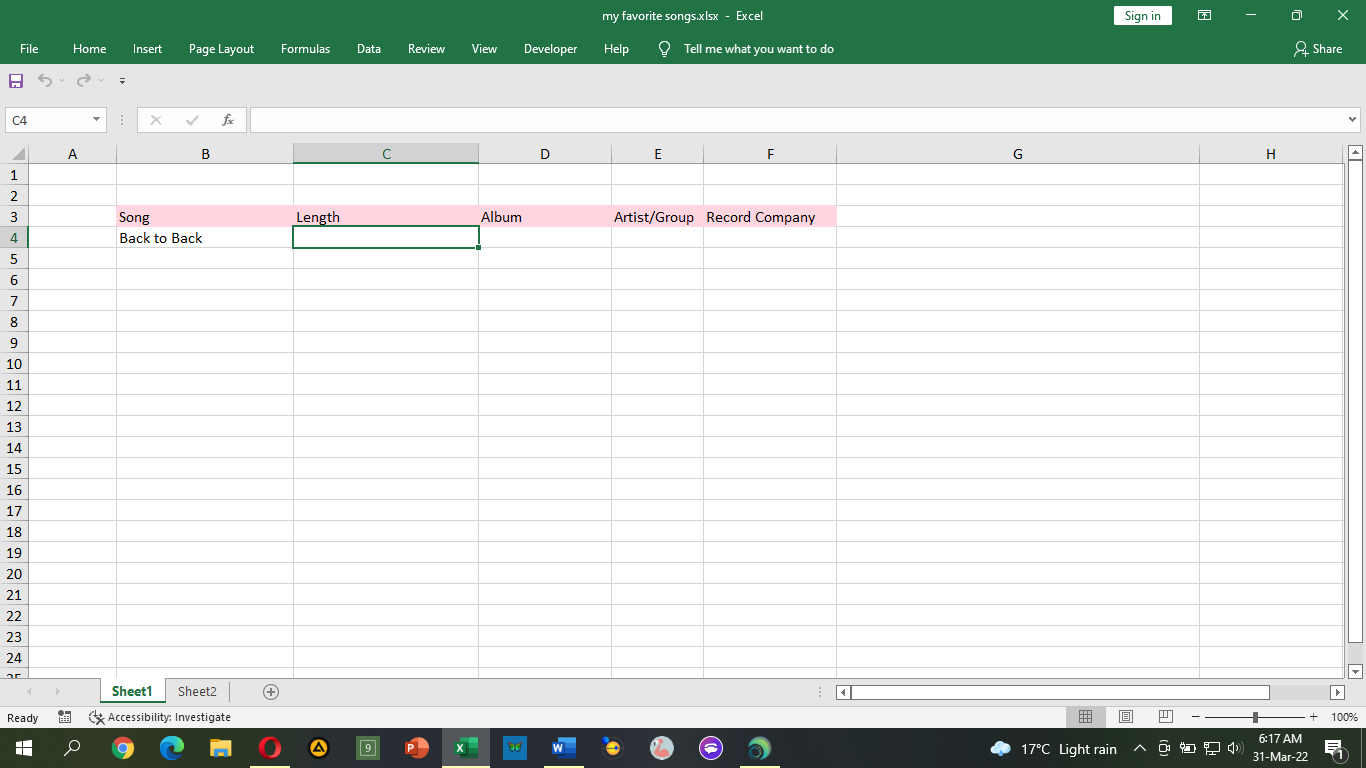1366x768 pixels.
Task: Switch to the Sheet2 tab
Action: pos(197,691)
